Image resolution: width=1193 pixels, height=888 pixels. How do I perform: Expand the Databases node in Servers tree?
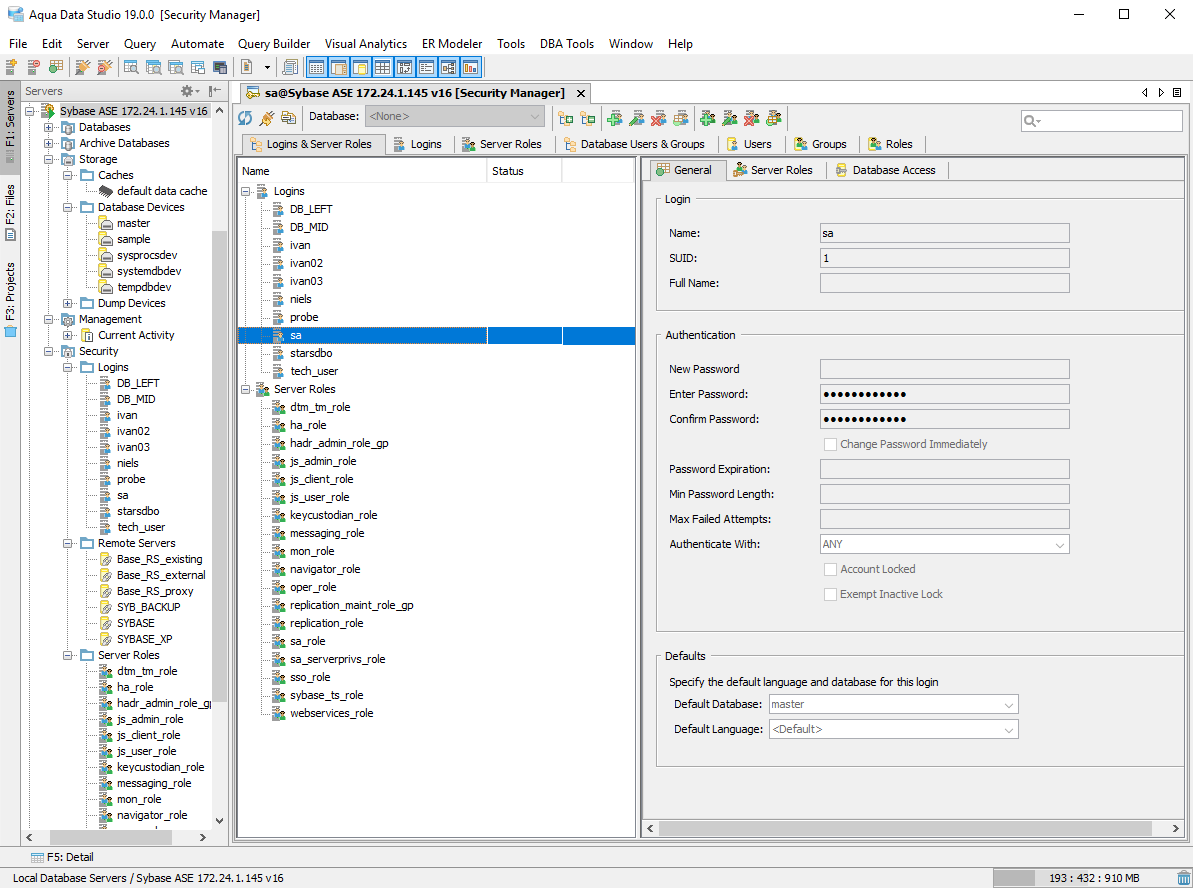click(49, 127)
